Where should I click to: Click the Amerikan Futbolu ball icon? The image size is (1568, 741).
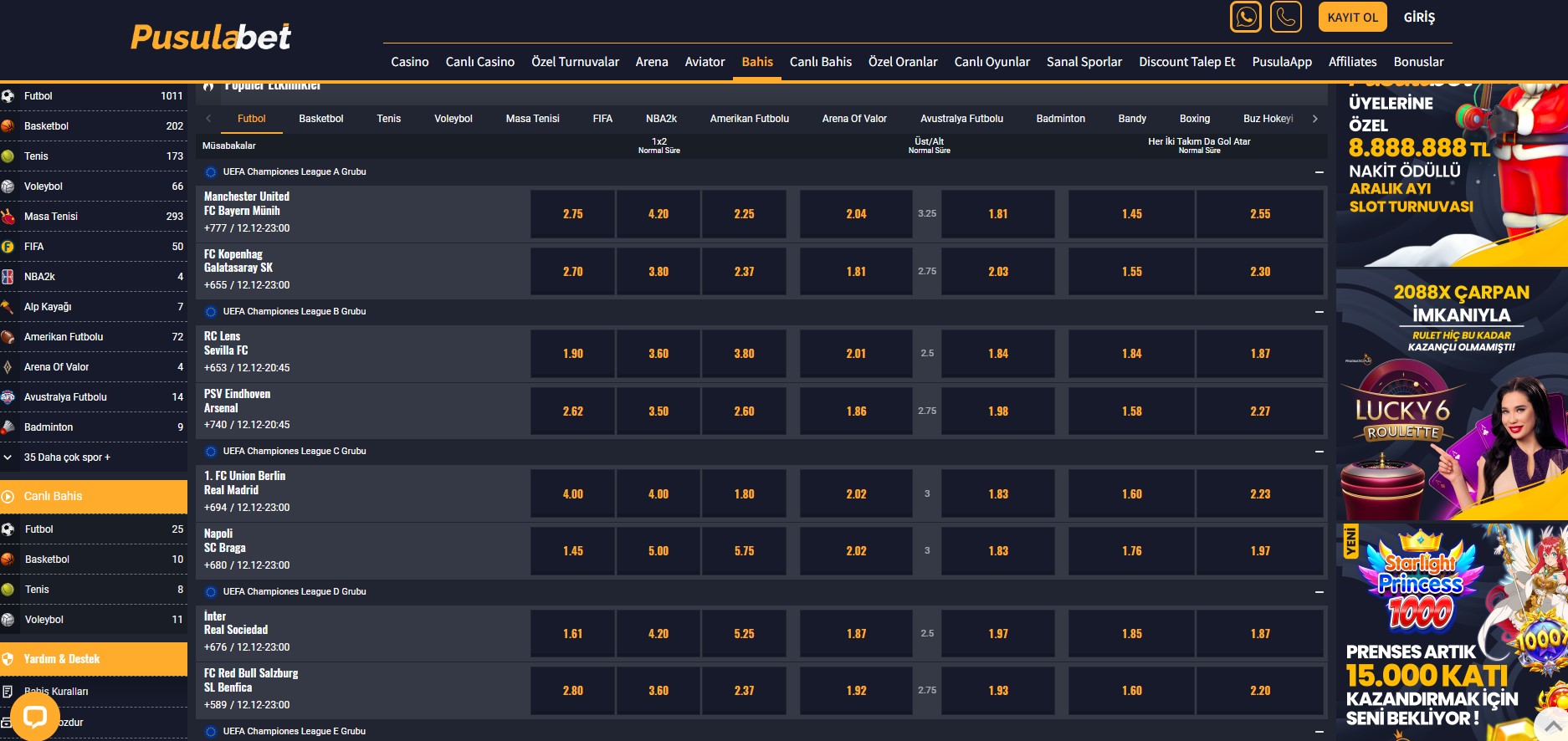click(x=8, y=337)
